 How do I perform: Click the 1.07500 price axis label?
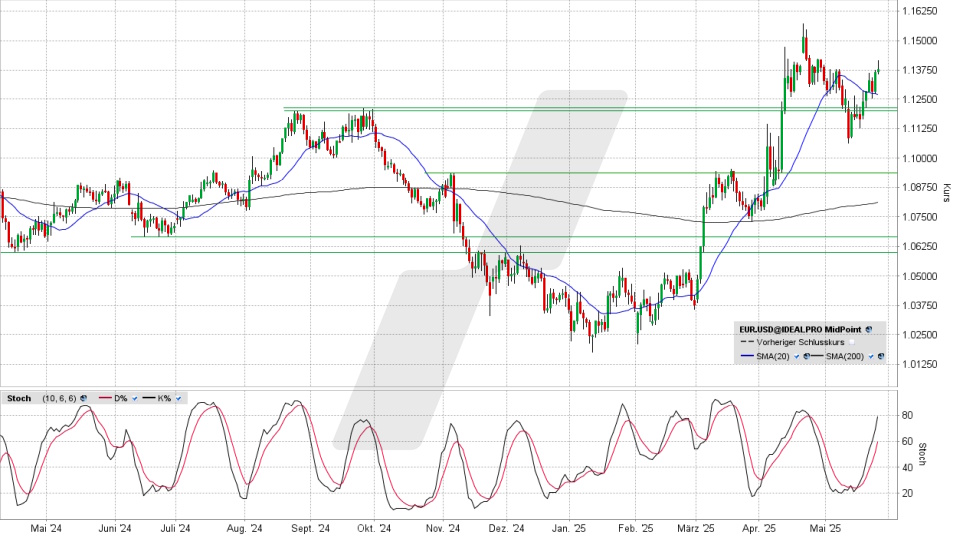[920, 217]
